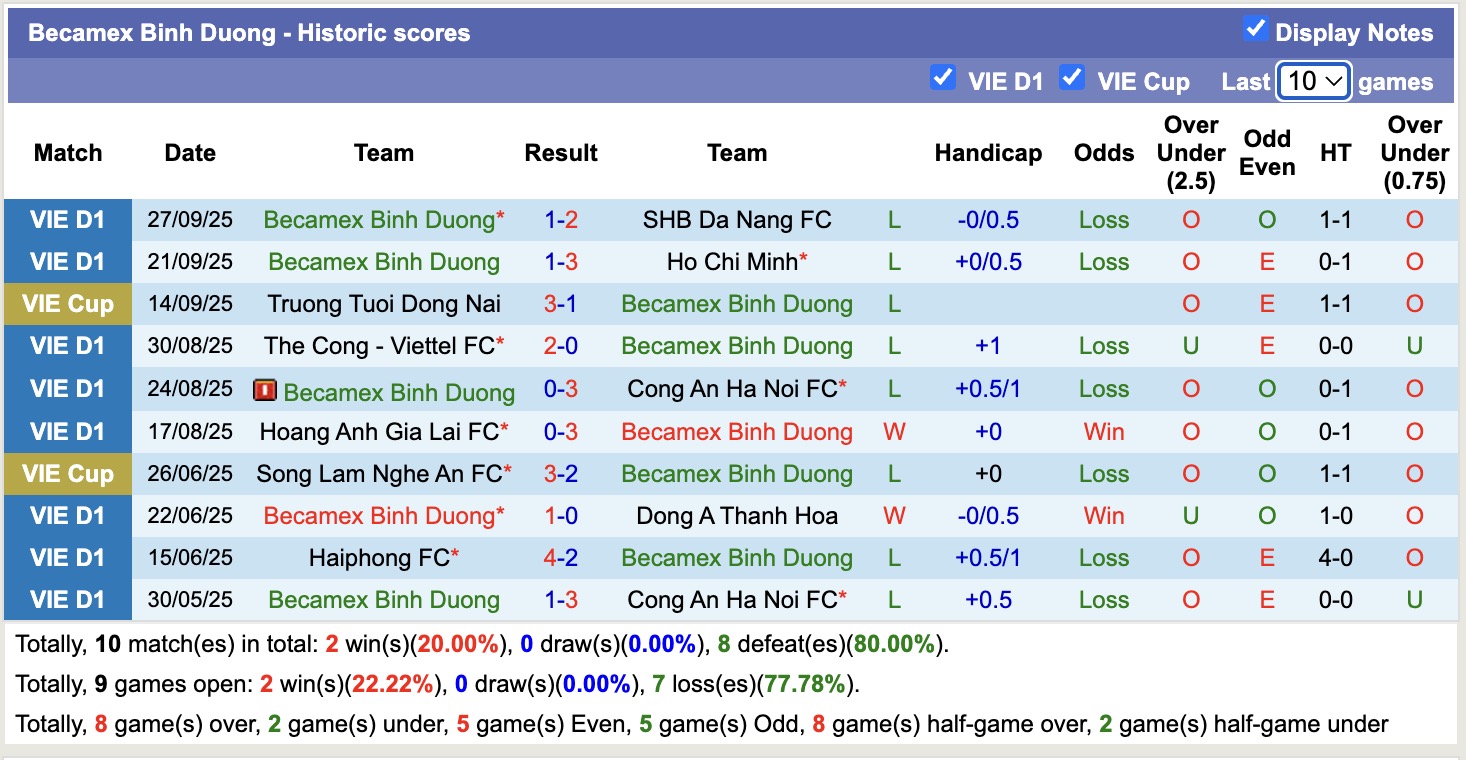
Task: Expand the games selector arrow
Action: click(1334, 80)
